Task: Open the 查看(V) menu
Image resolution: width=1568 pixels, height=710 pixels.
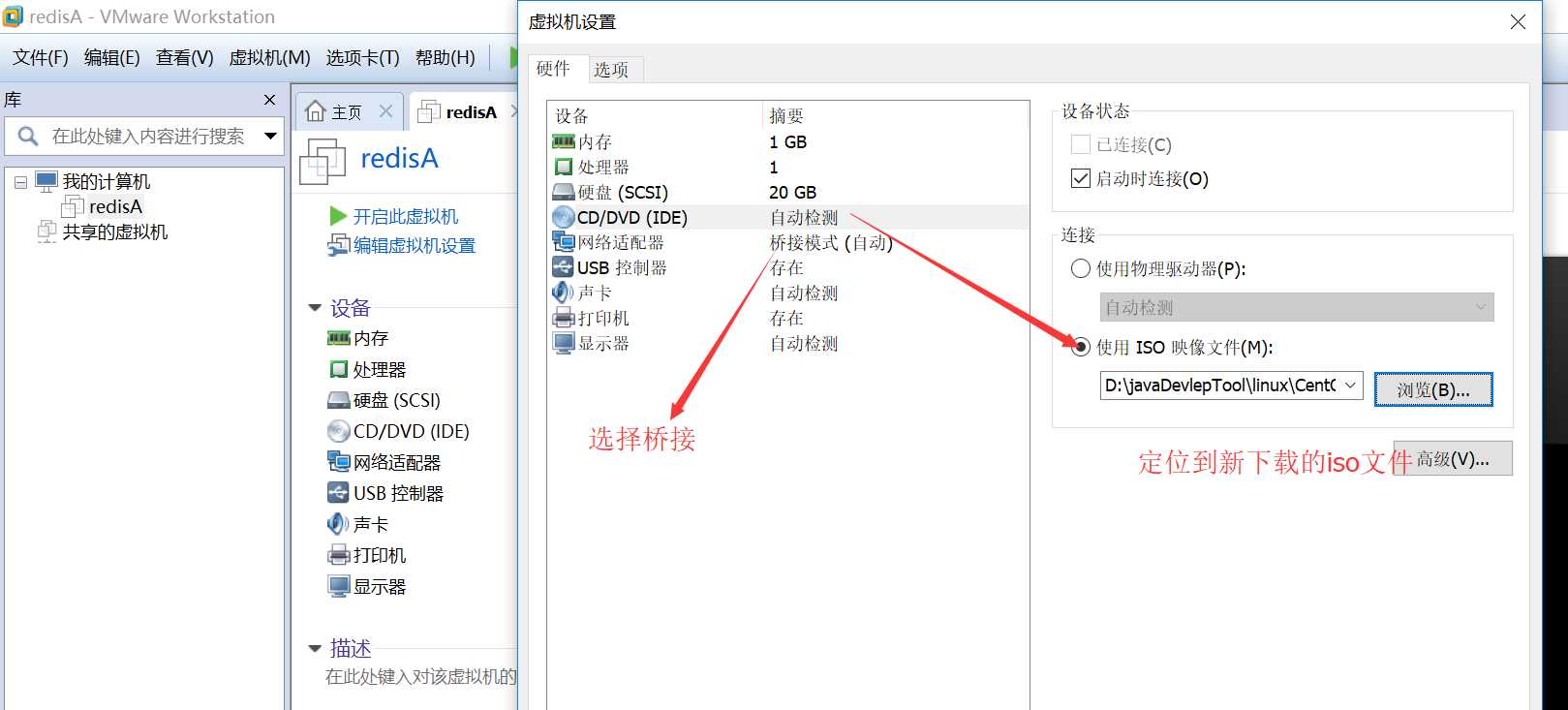Action: pyautogui.click(x=184, y=57)
